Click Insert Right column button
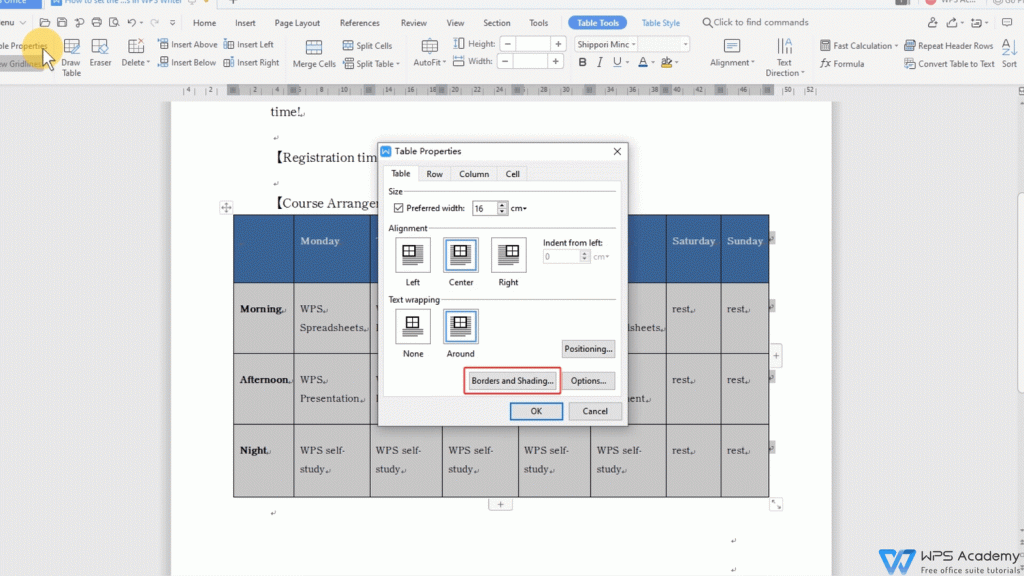This screenshot has width=1024, height=576. (251, 63)
